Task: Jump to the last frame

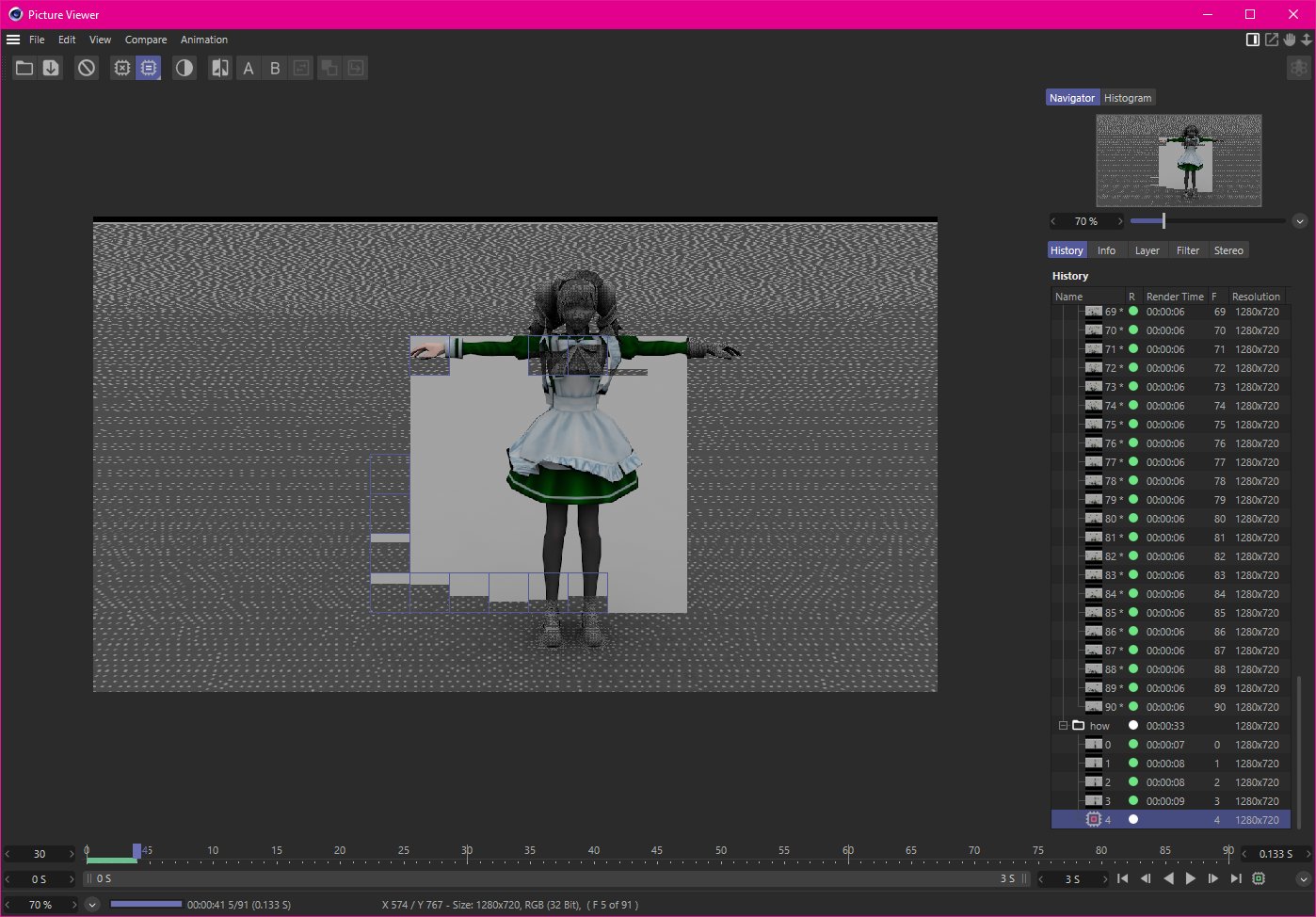Action: point(1236,878)
